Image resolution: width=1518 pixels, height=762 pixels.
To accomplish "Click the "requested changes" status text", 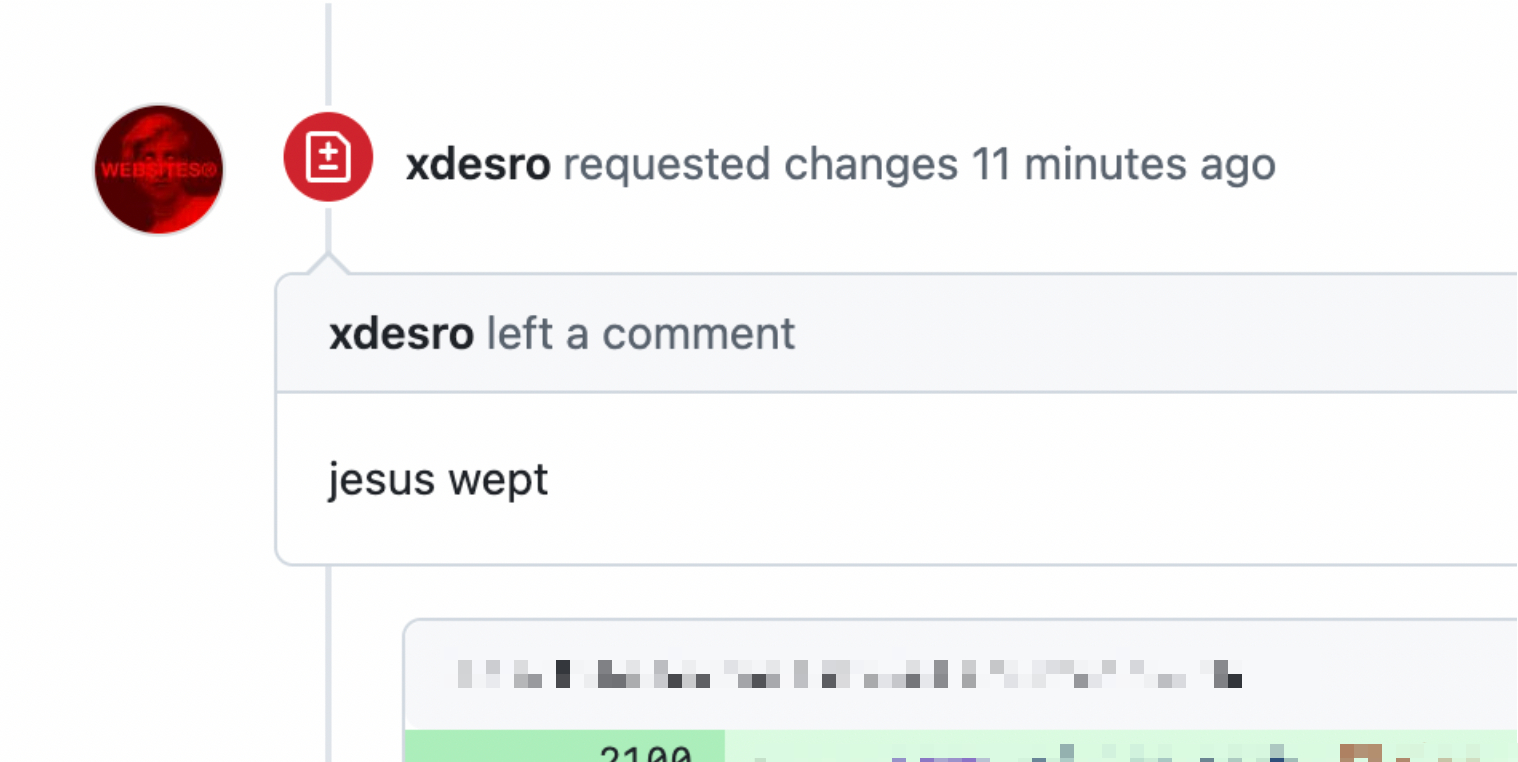I will 760,165.
